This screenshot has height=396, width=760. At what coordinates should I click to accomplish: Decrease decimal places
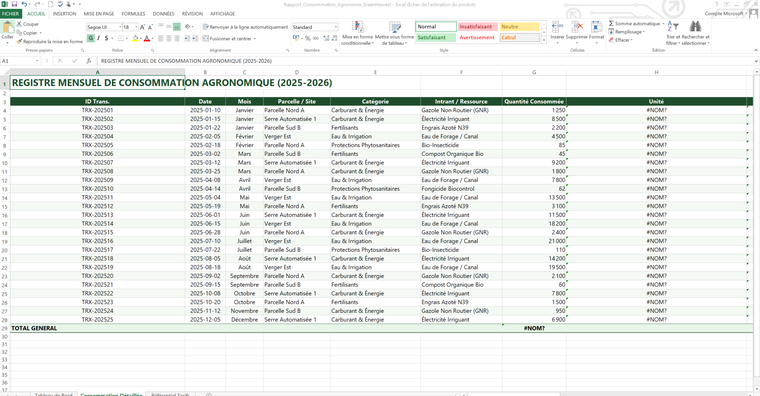point(334,38)
